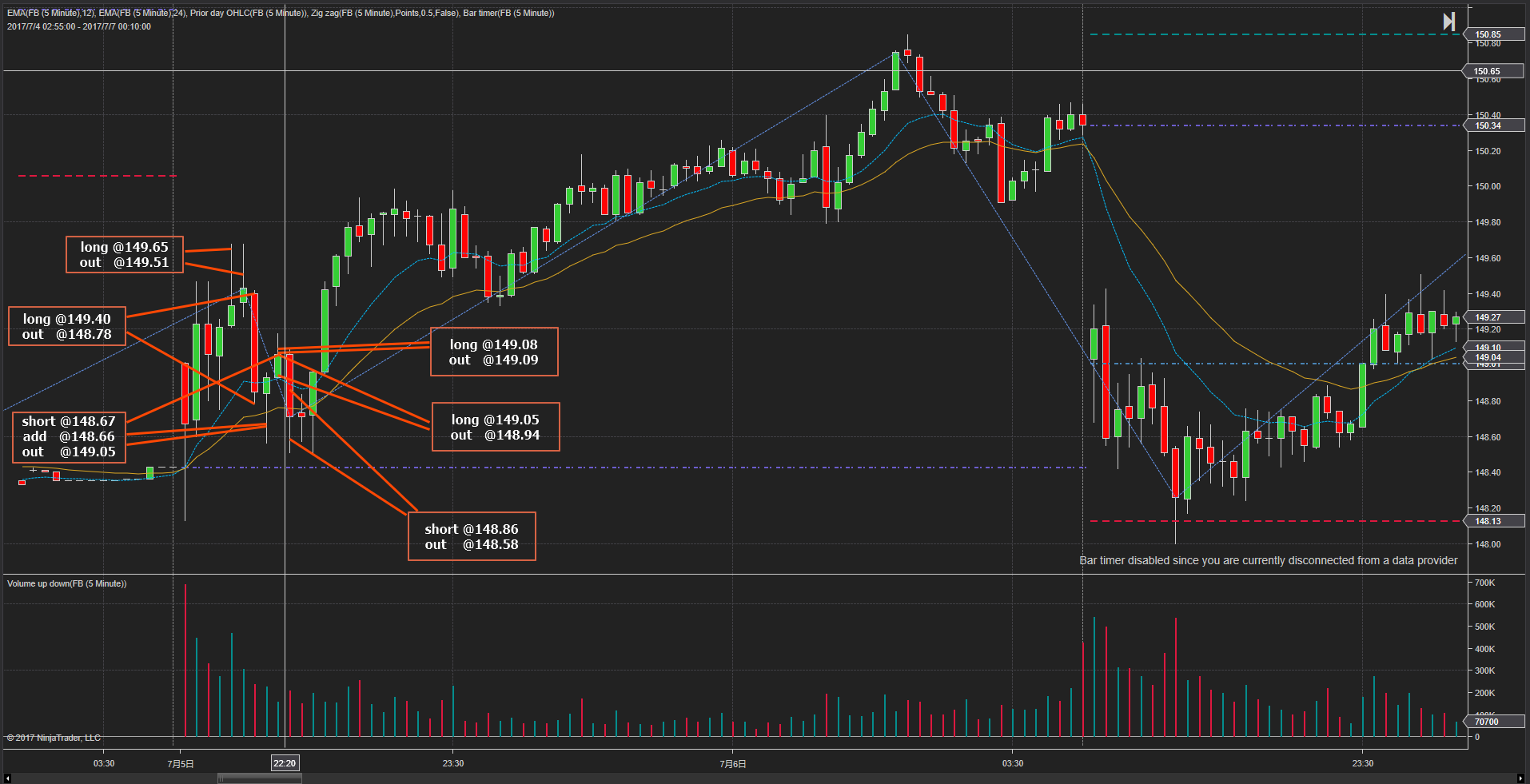
Task: Click the 7月6日 date label
Action: point(733,764)
